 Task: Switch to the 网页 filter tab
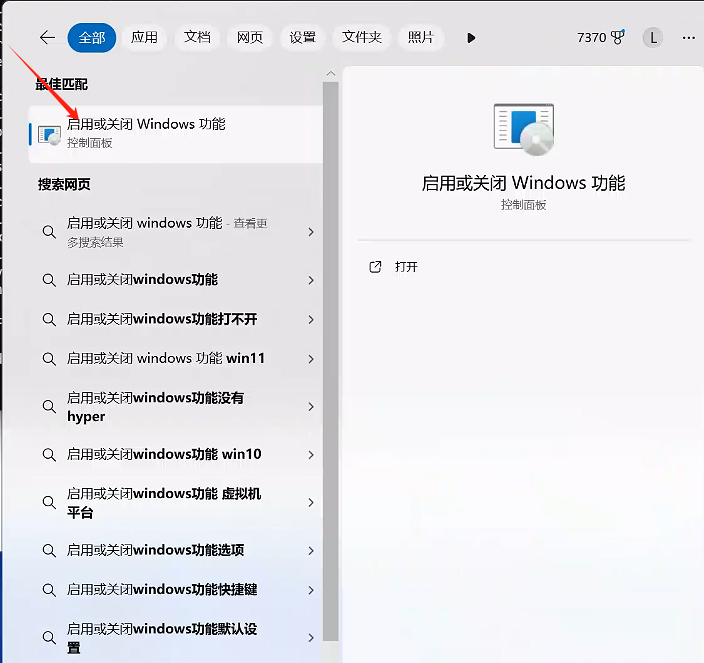click(x=250, y=37)
